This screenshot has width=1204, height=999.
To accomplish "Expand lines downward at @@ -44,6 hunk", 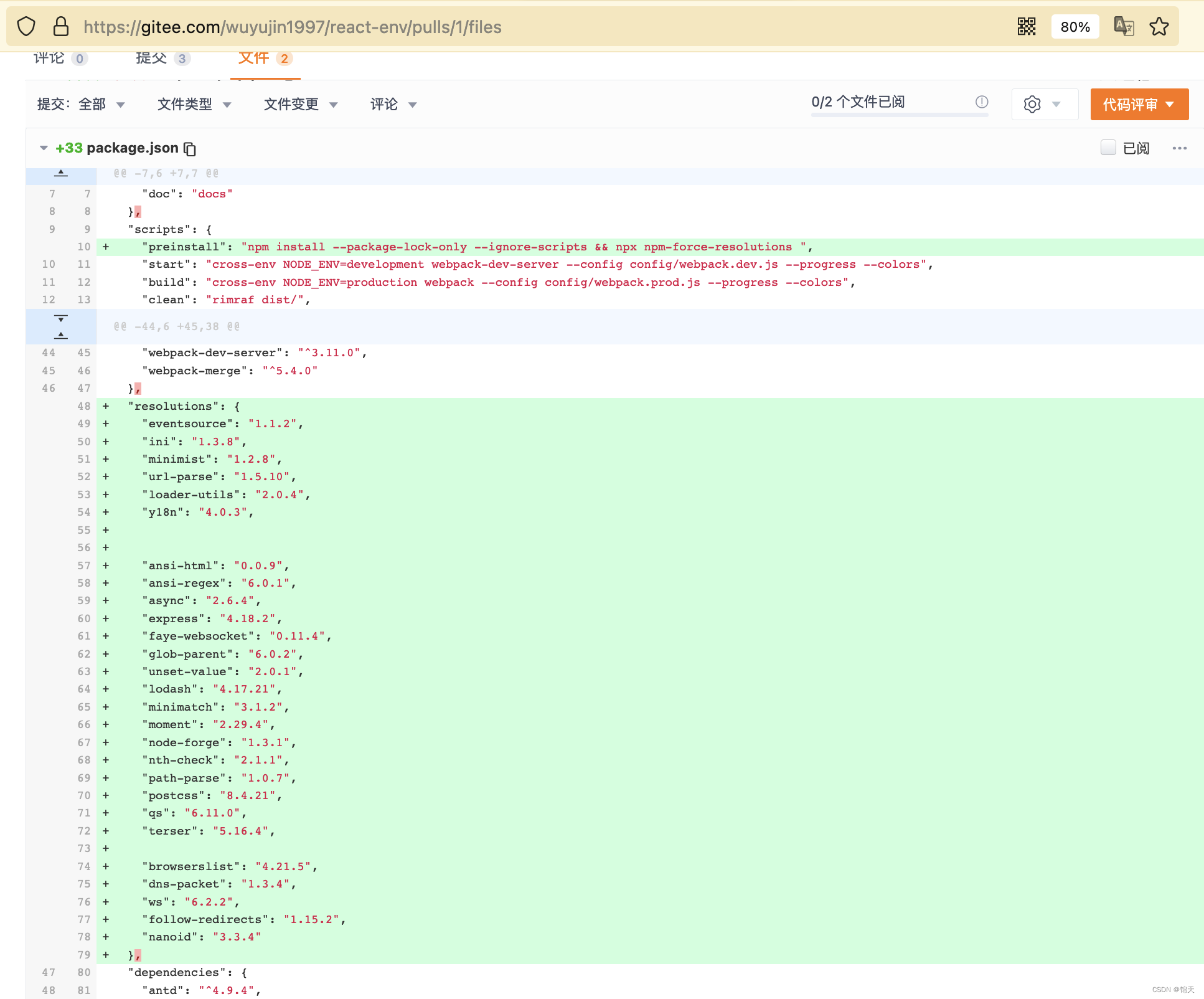I will point(61,318).
